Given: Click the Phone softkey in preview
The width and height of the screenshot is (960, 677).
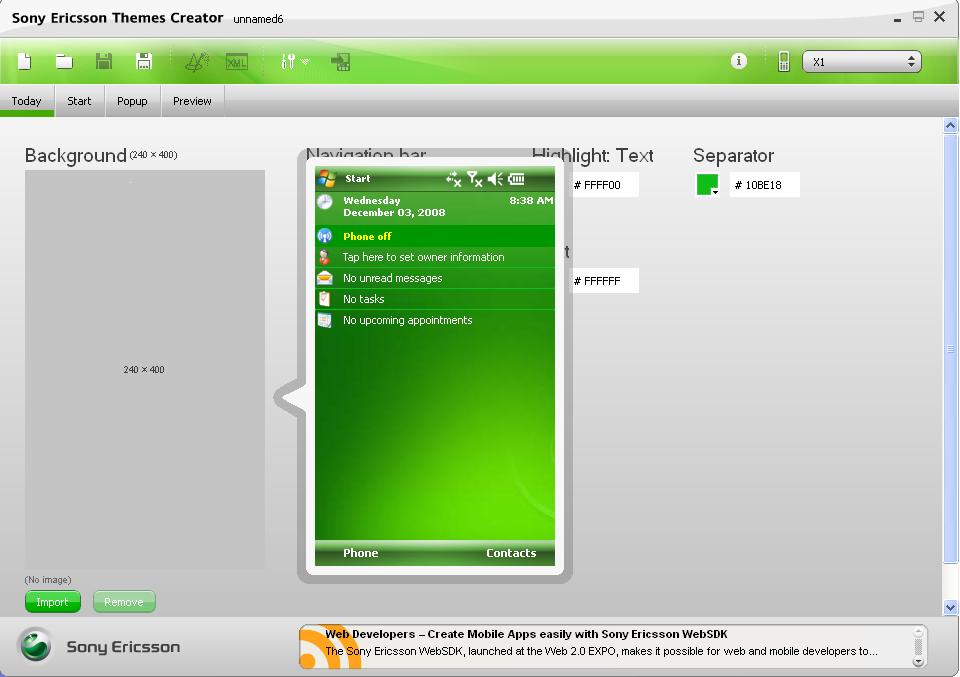Looking at the screenshot, I should (x=361, y=553).
